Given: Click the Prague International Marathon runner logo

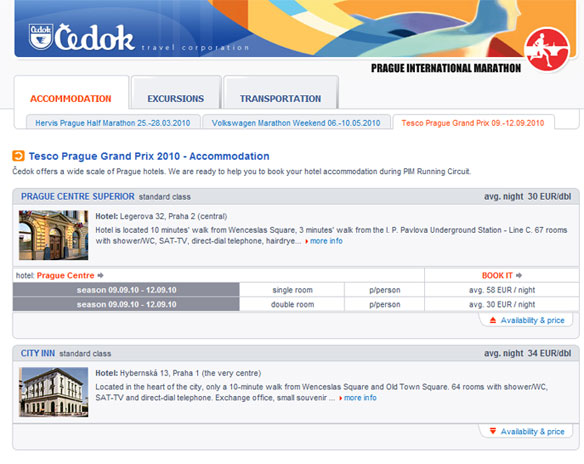Looking at the screenshot, I should click(547, 49).
